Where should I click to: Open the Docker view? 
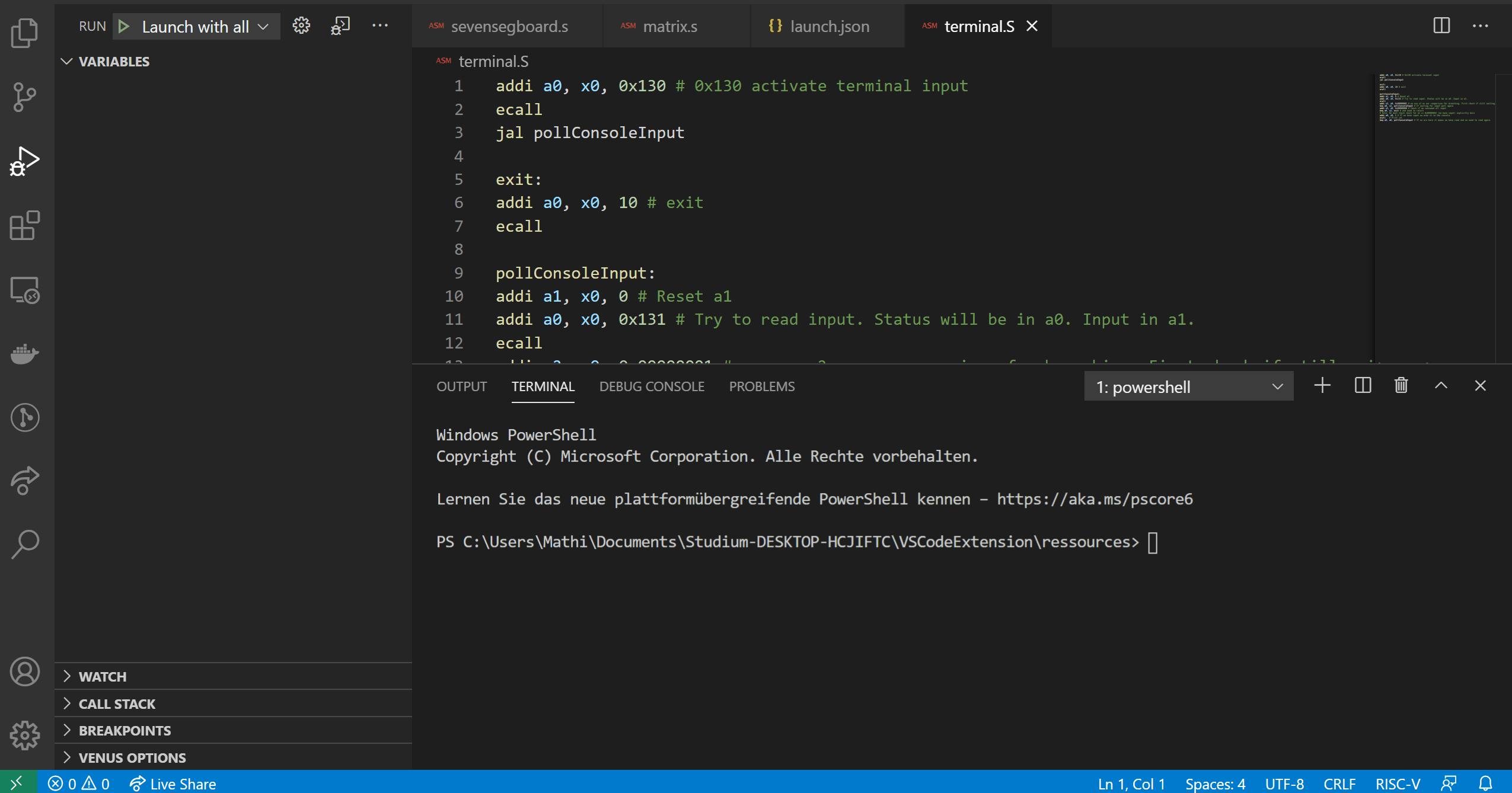coord(24,354)
